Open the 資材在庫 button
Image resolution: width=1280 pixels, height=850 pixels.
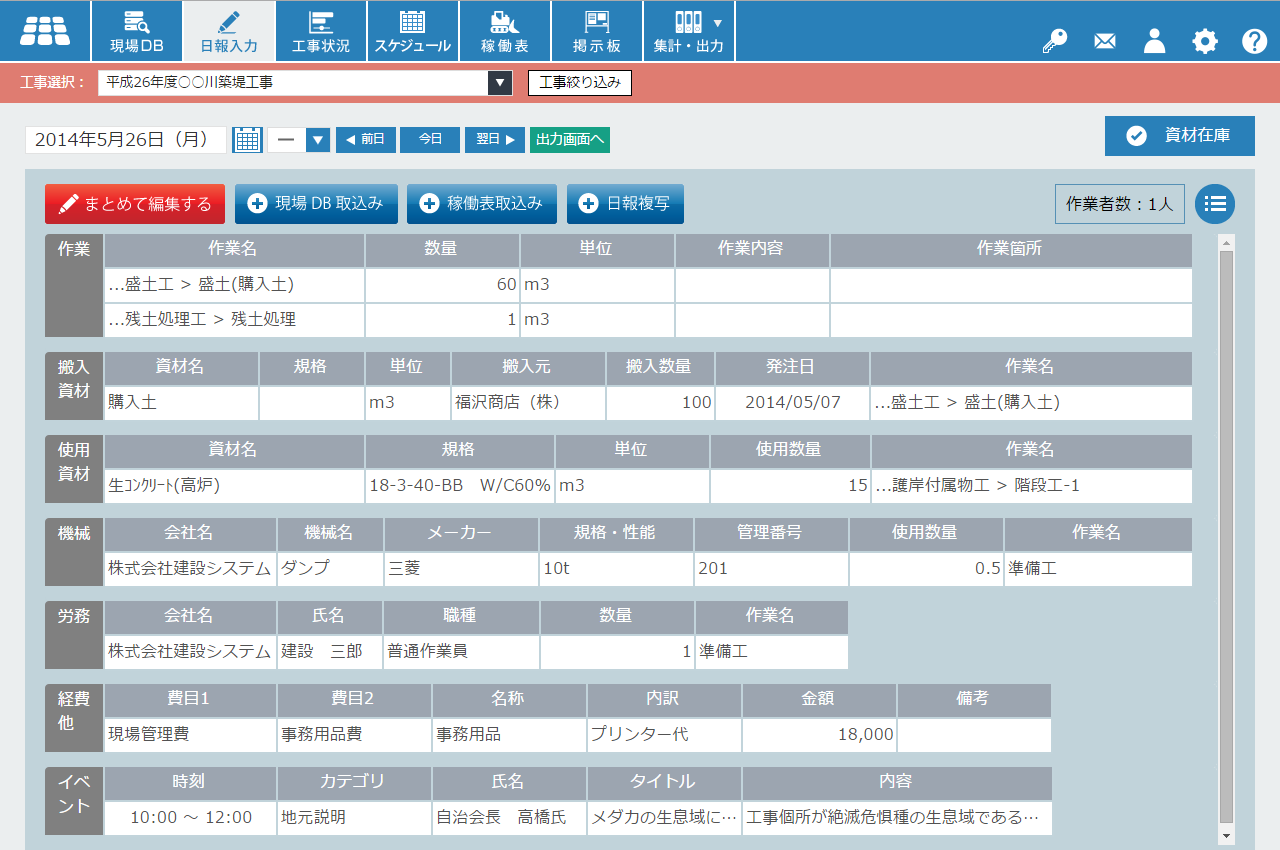tap(1180, 136)
